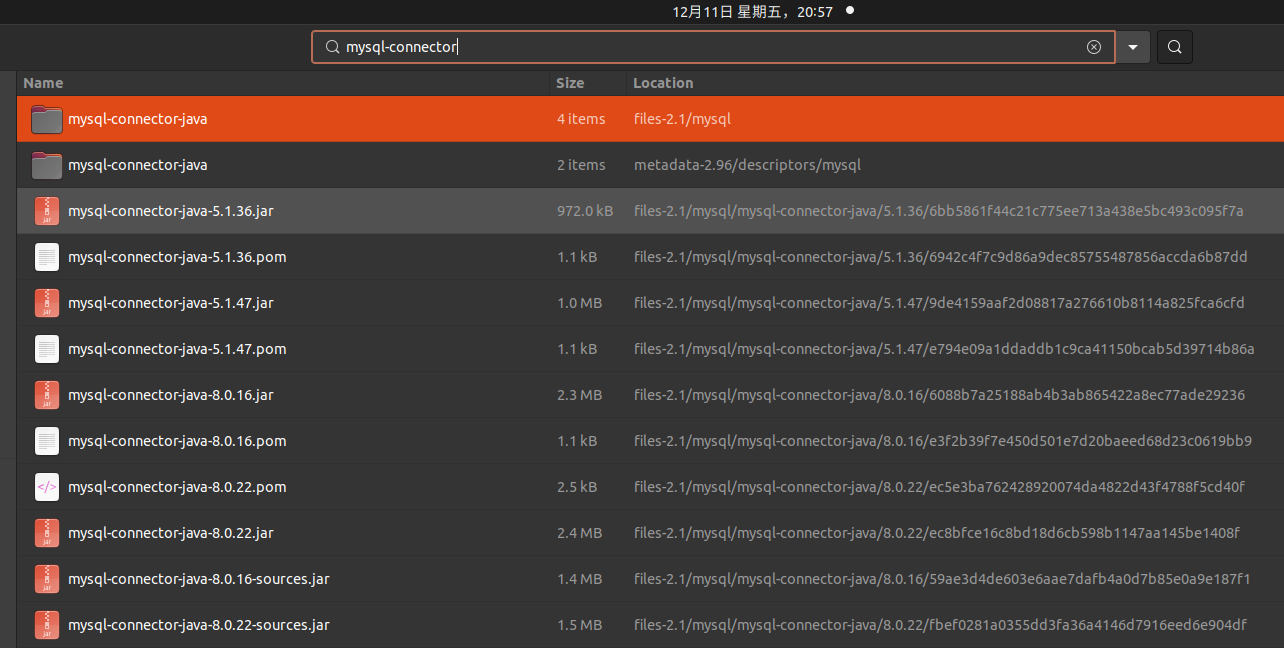Click the 1.4 MB size value
This screenshot has width=1284, height=648.
[x=580, y=579]
